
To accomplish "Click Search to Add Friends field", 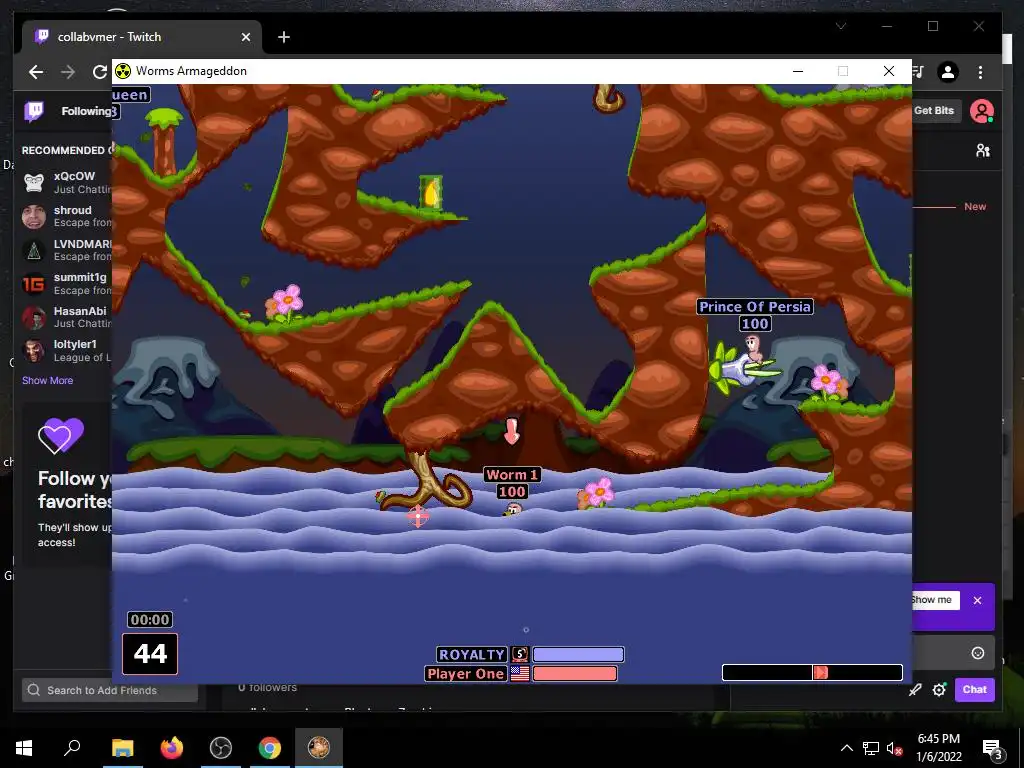I will [110, 690].
